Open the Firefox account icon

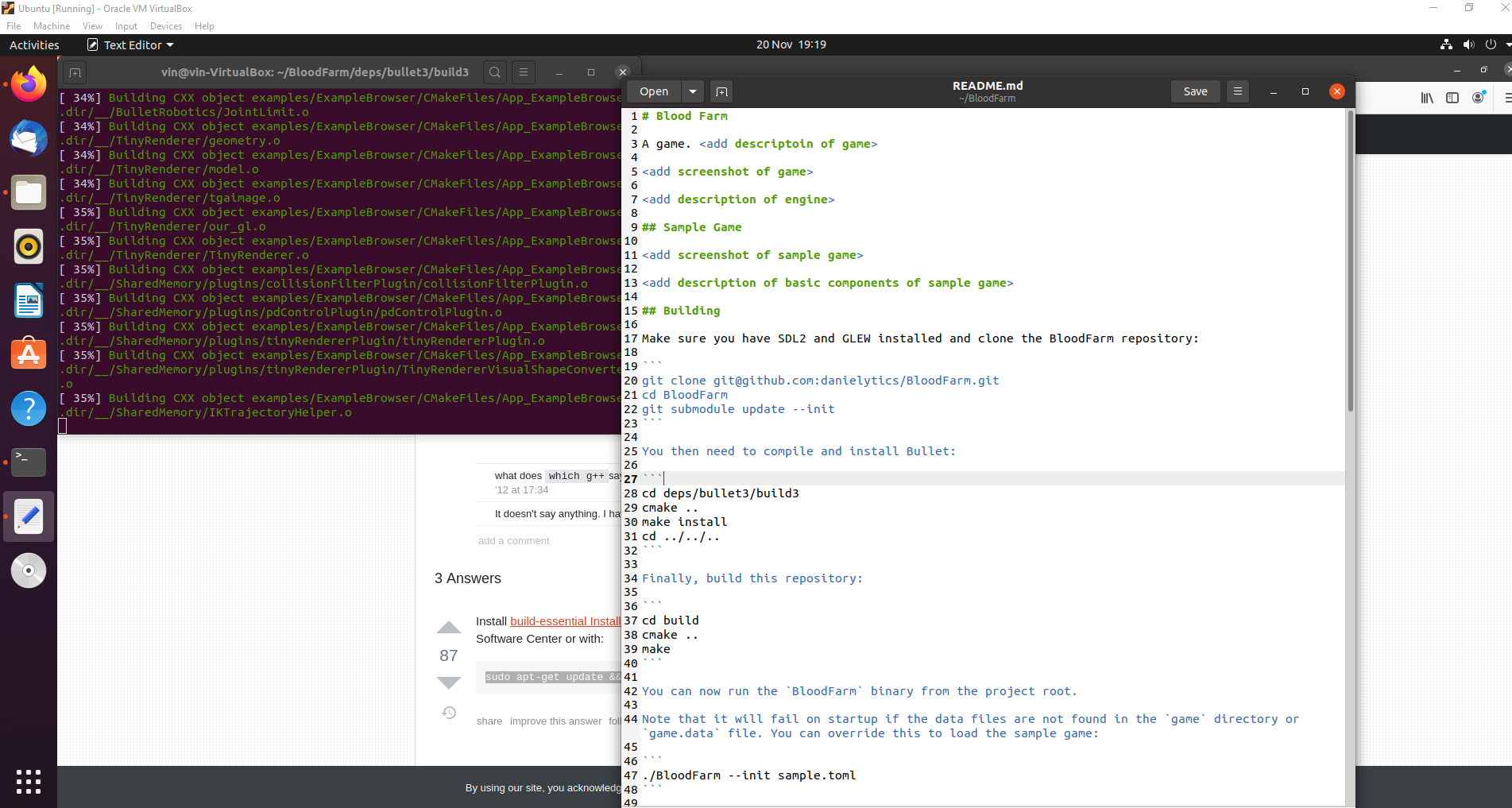coord(1479,98)
